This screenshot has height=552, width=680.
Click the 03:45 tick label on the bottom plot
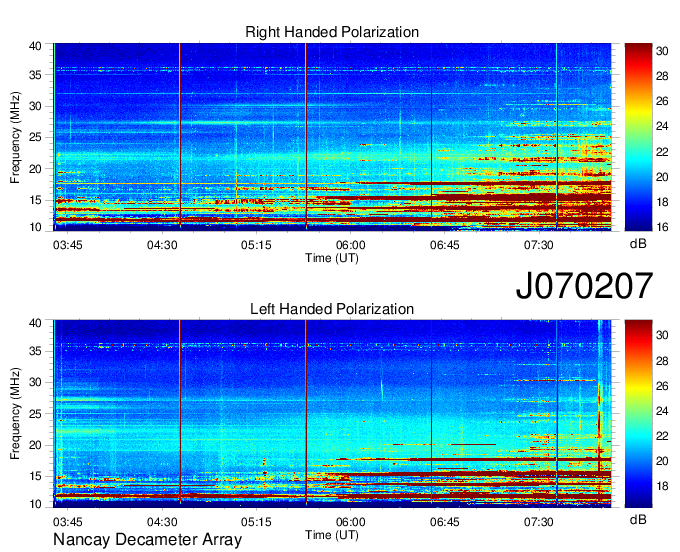point(68,522)
